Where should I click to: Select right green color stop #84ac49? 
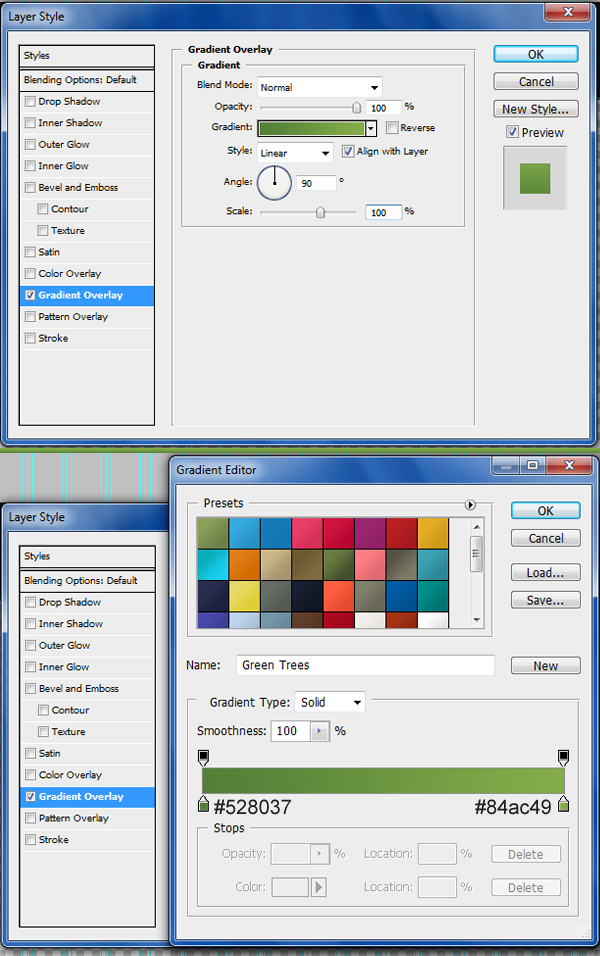pos(564,805)
